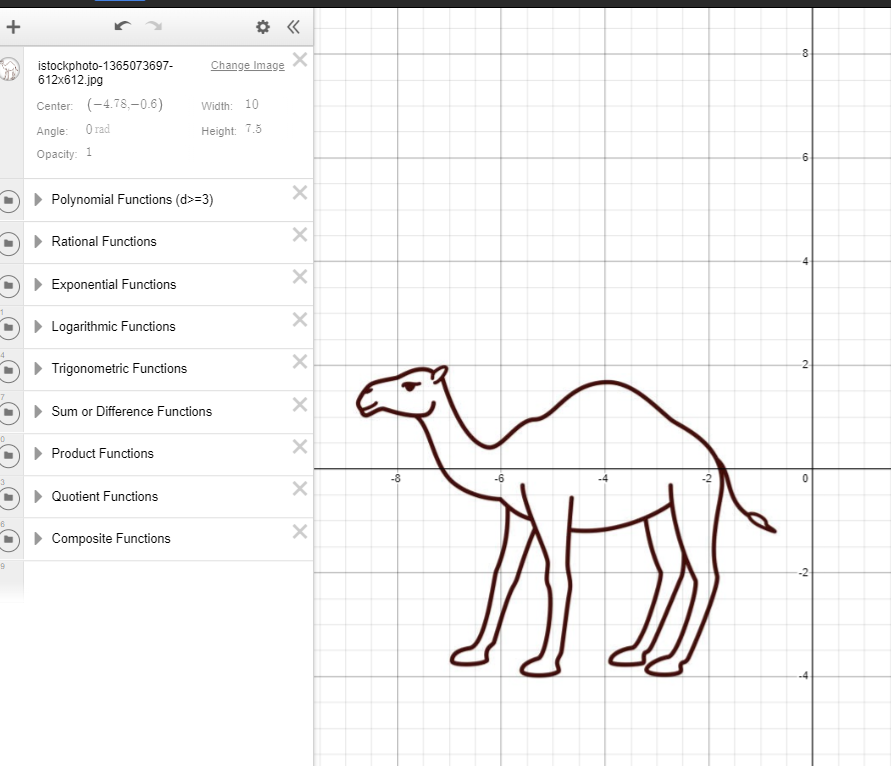Redo the last action
891x766 pixels.
[x=154, y=27]
